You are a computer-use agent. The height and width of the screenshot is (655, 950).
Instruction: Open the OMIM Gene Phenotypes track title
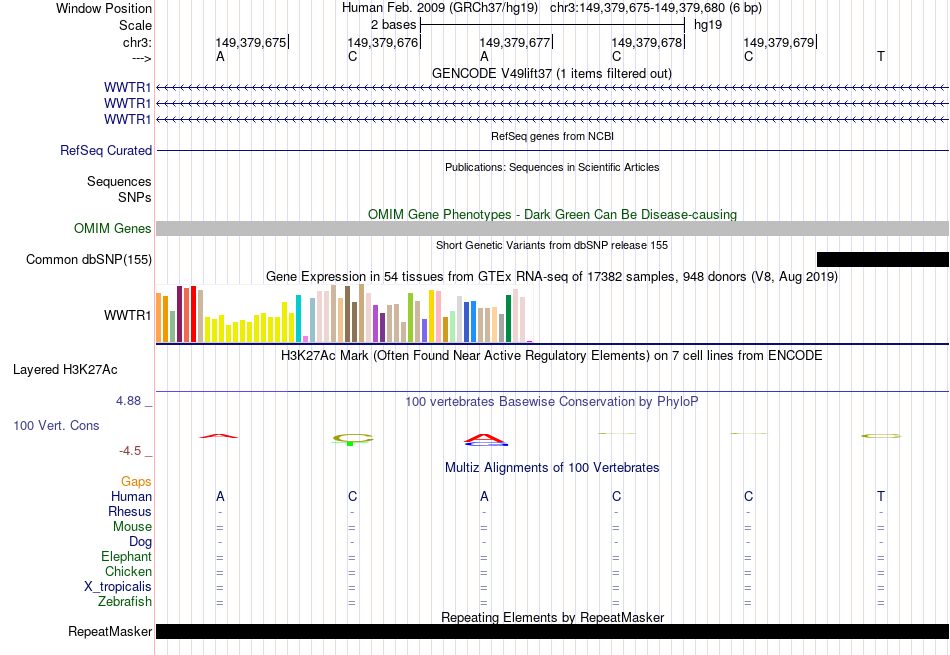pos(552,214)
